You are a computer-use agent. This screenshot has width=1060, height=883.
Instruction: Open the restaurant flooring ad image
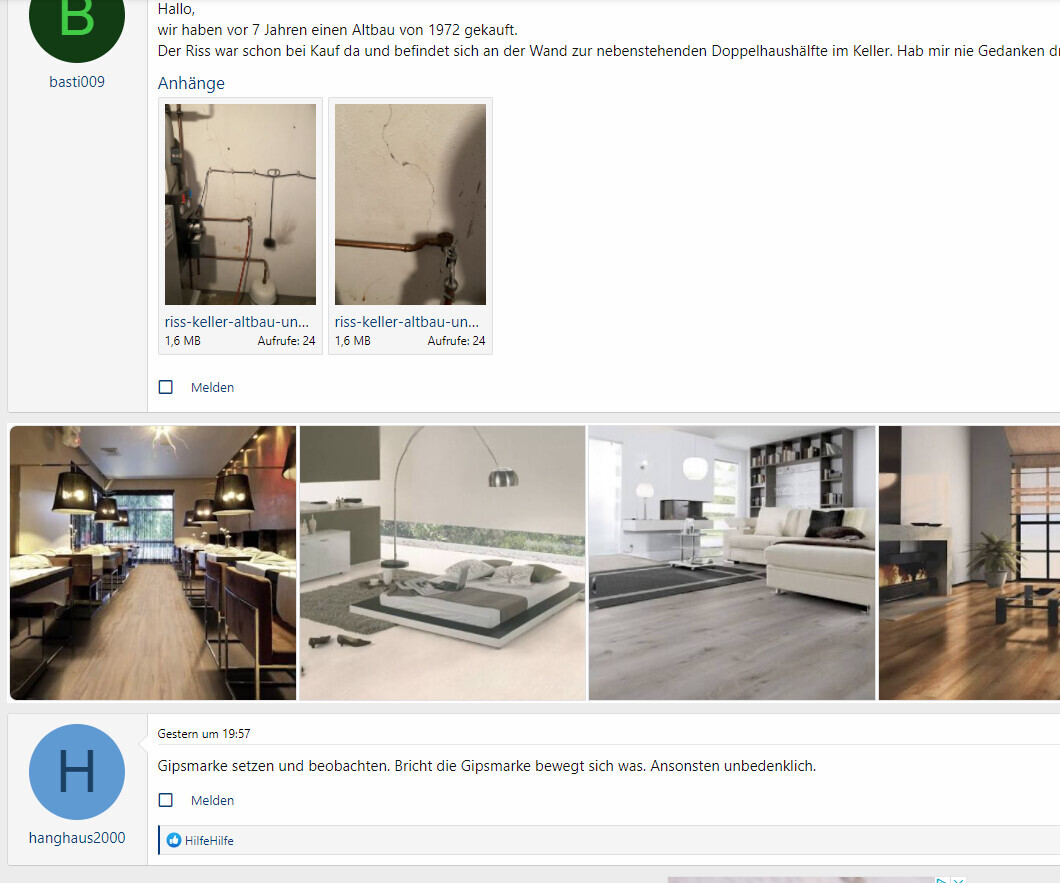pos(153,563)
